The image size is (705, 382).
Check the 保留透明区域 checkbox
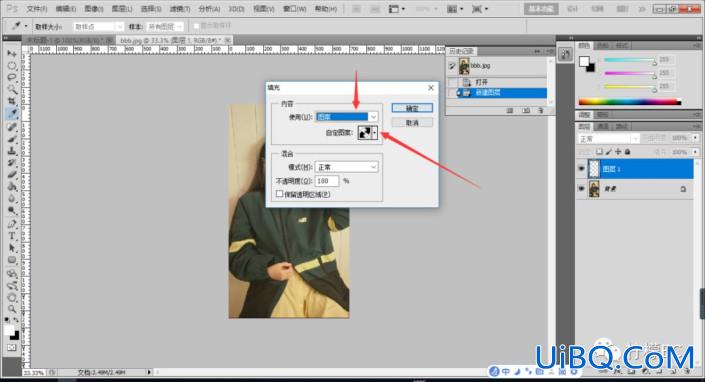pyautogui.click(x=280, y=194)
